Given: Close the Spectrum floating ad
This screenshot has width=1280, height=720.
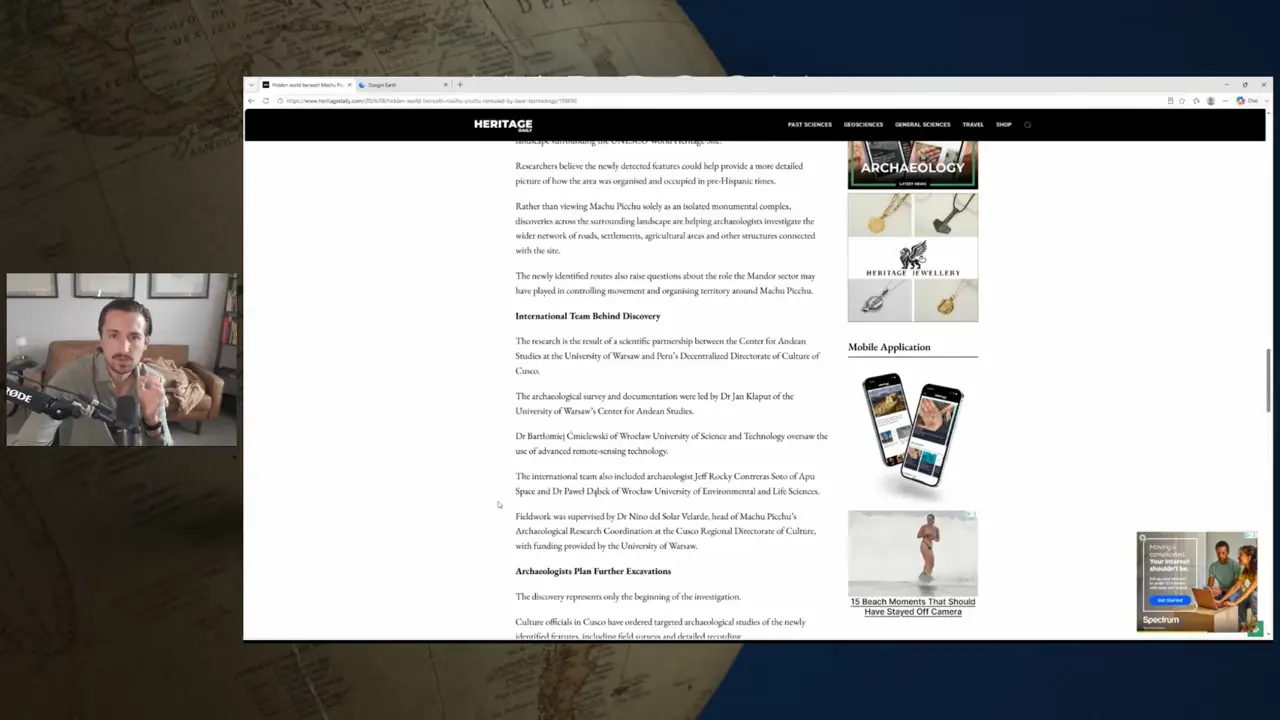Looking at the screenshot, I should tap(1142, 538).
